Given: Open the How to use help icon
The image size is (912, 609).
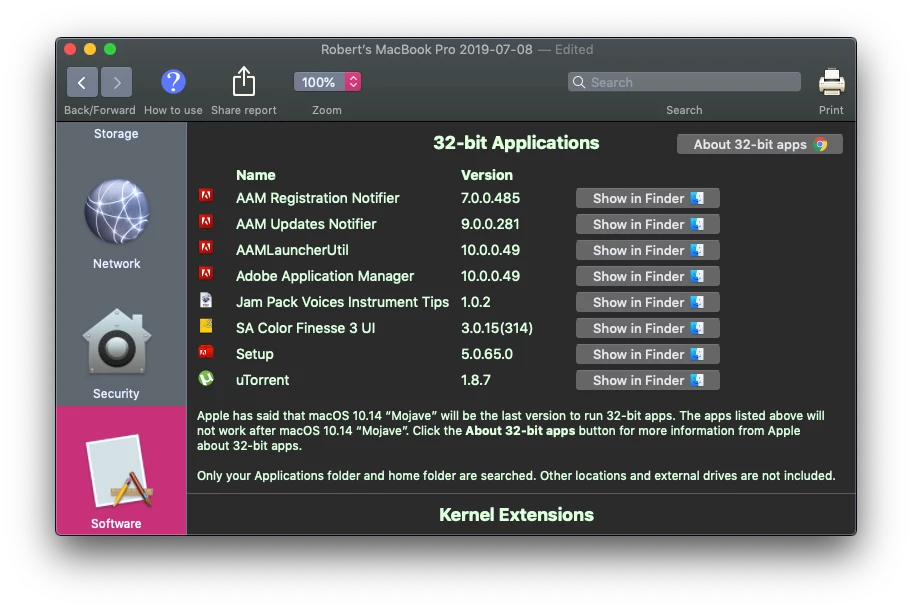Looking at the screenshot, I should [x=173, y=82].
